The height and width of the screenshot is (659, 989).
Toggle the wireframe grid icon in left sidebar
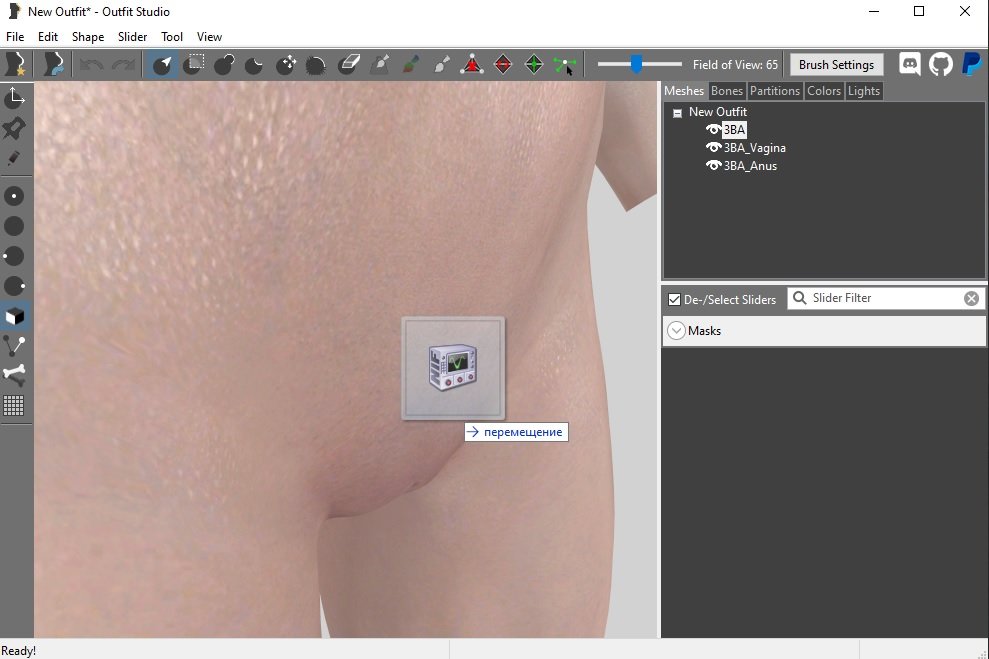click(14, 406)
